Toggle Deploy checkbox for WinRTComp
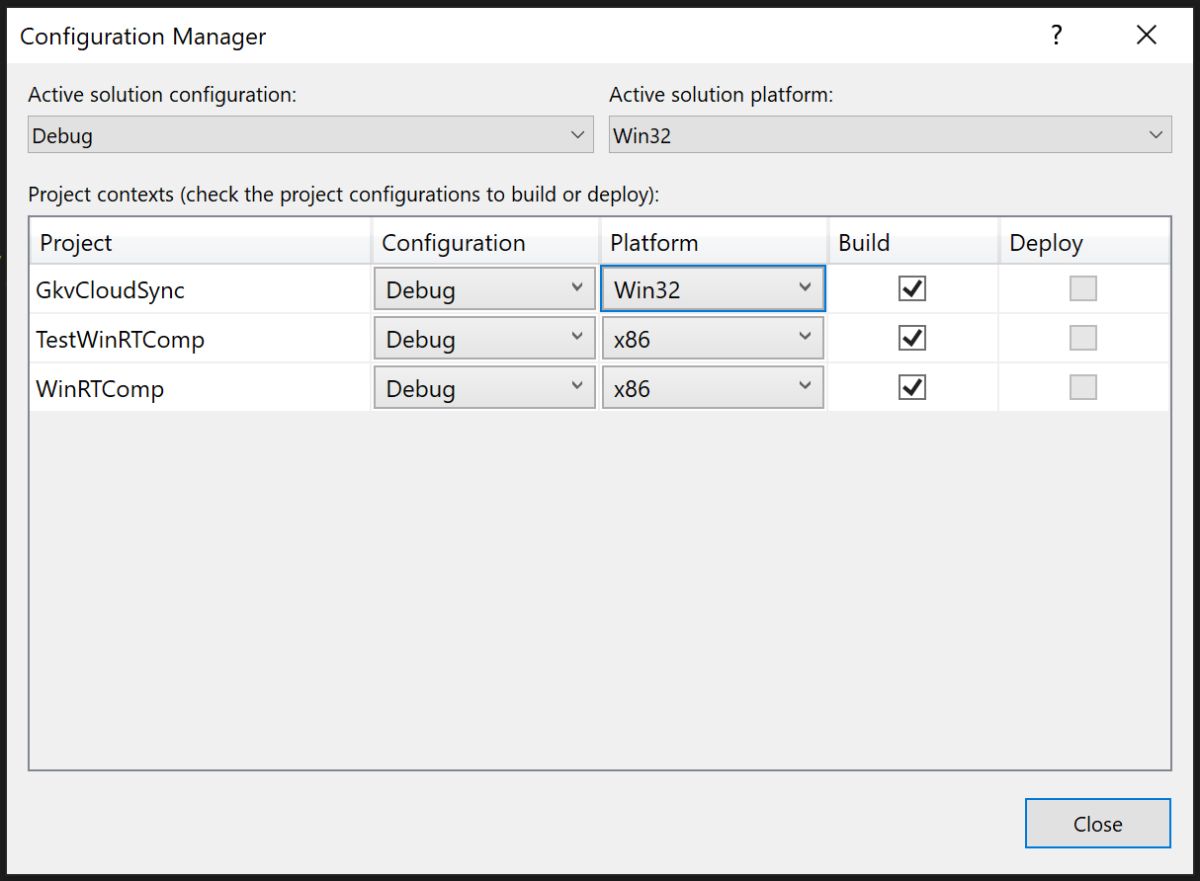 point(1083,387)
